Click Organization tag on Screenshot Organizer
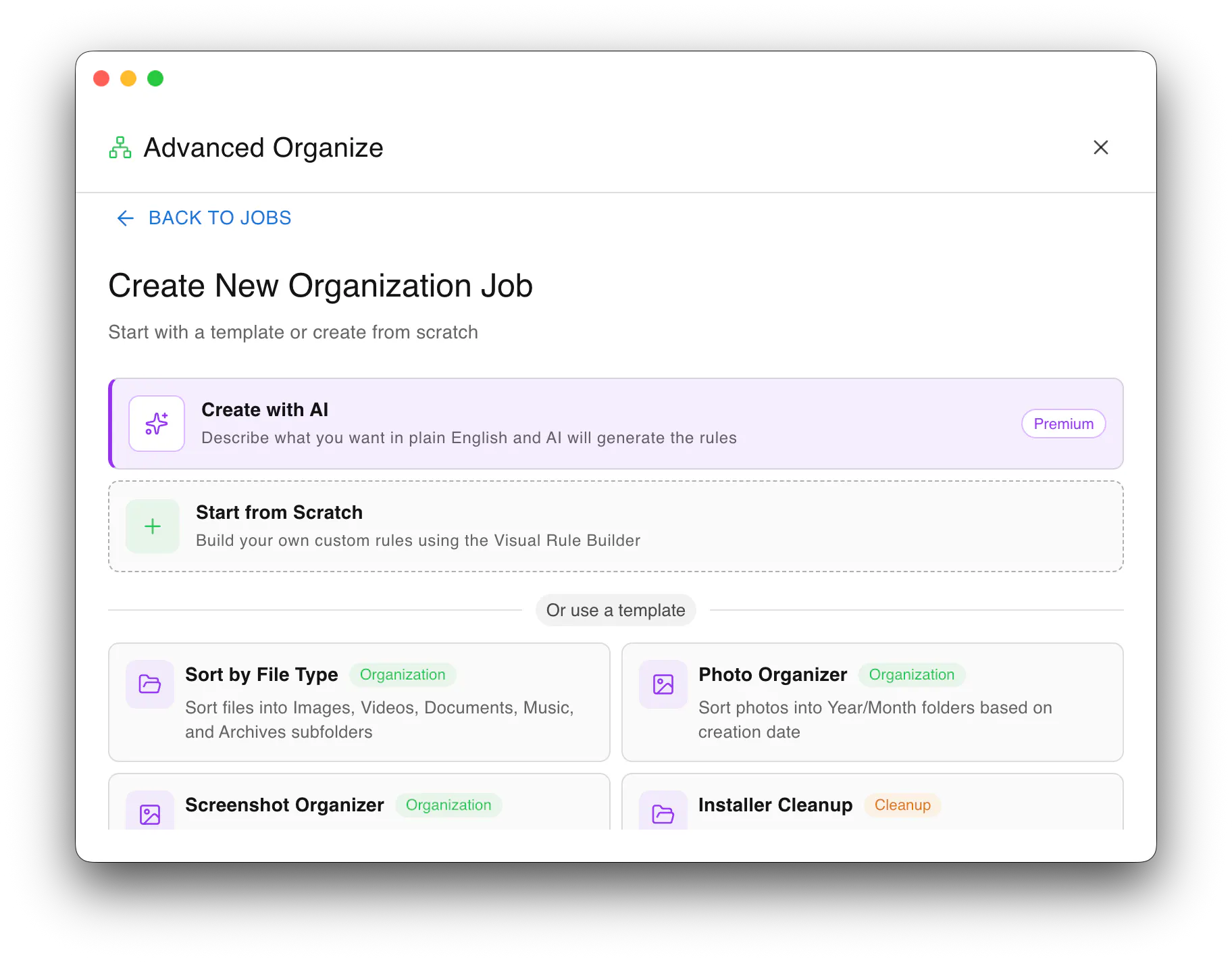The width and height of the screenshot is (1232, 962). (448, 805)
